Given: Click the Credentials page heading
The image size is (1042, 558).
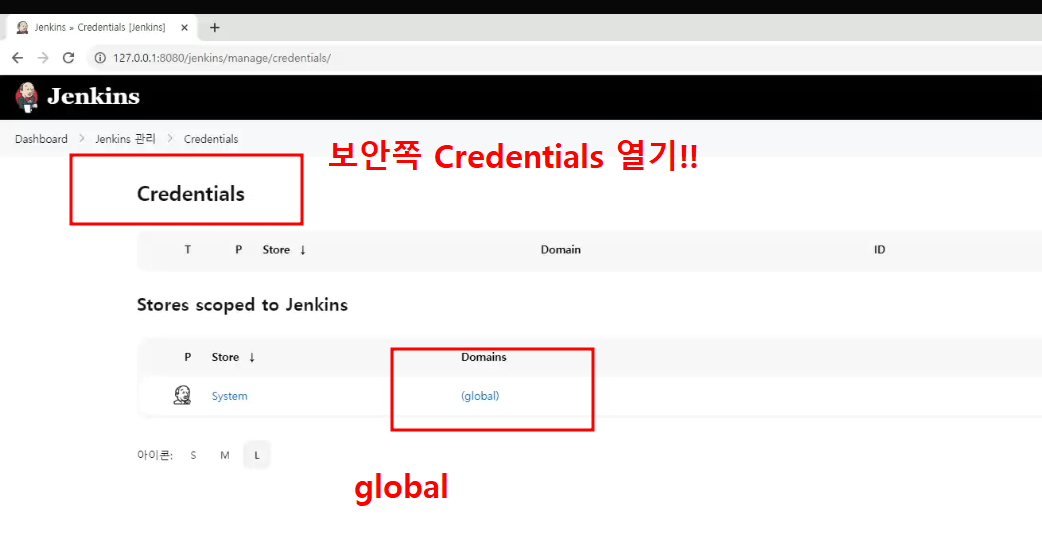Looking at the screenshot, I should (x=191, y=194).
